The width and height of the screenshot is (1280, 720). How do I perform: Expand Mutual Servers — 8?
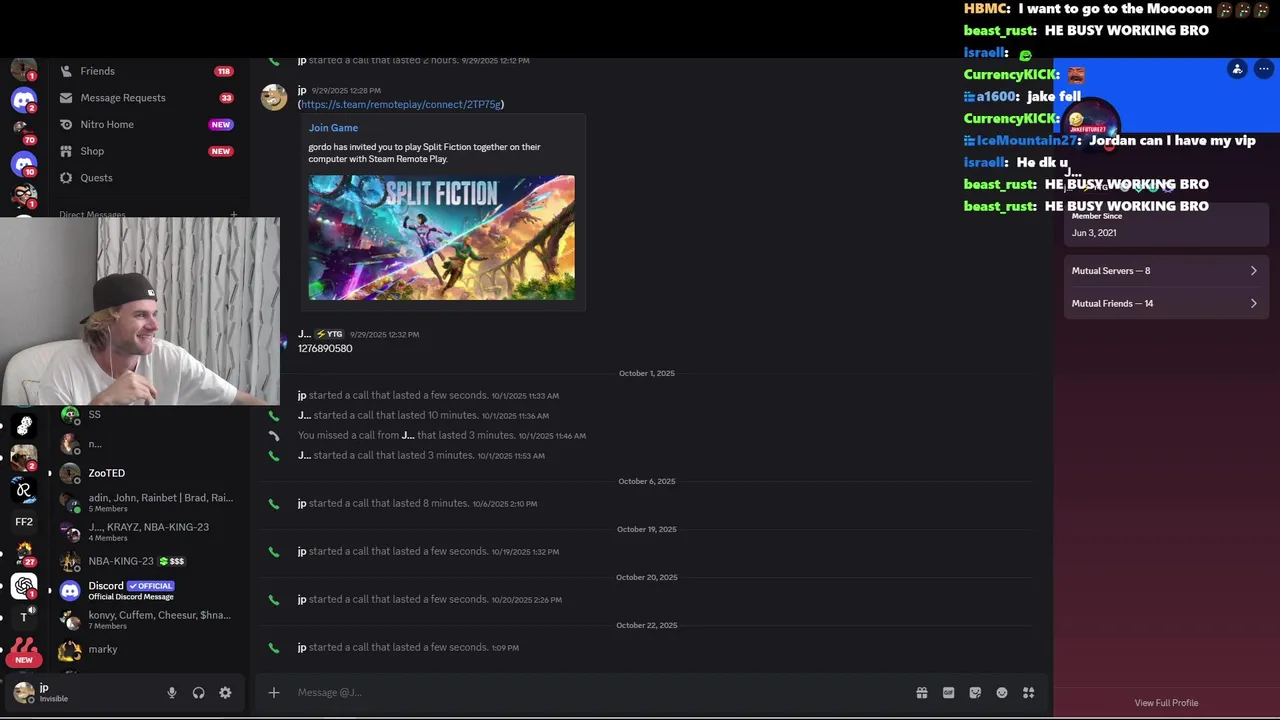[x=1165, y=271]
